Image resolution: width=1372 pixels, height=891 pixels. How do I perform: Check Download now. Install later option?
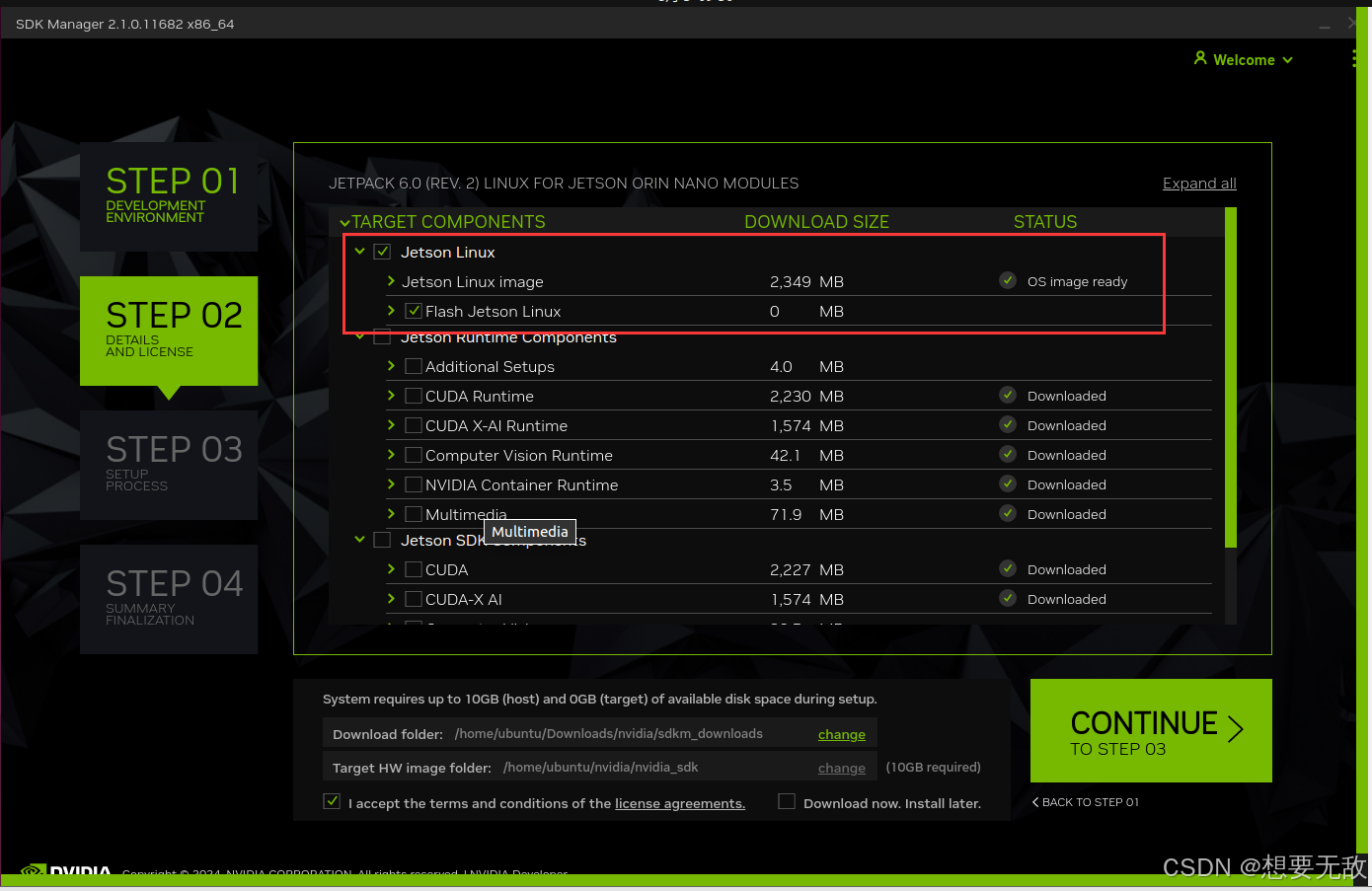coord(787,802)
